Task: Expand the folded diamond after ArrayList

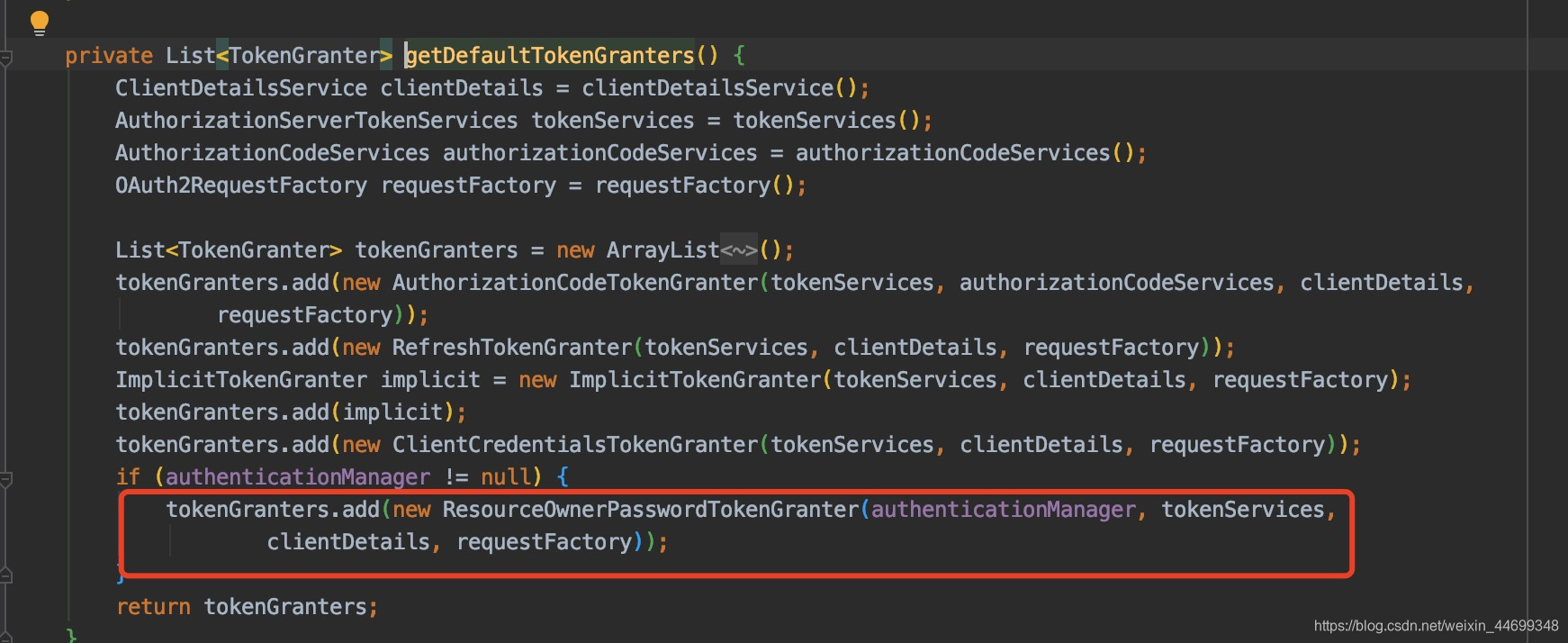Action: [x=739, y=250]
